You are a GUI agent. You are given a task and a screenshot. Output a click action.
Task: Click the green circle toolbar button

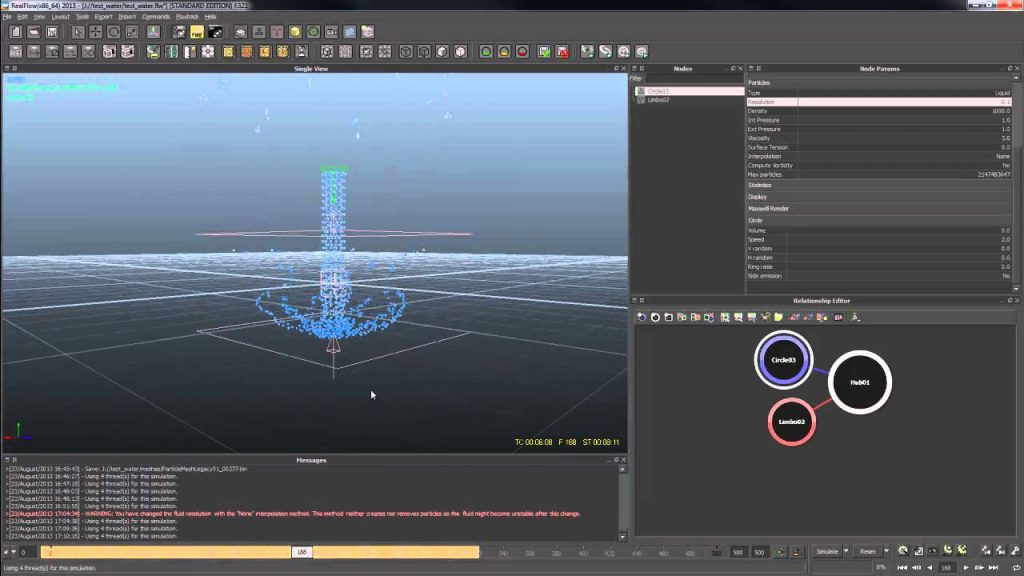click(486, 52)
